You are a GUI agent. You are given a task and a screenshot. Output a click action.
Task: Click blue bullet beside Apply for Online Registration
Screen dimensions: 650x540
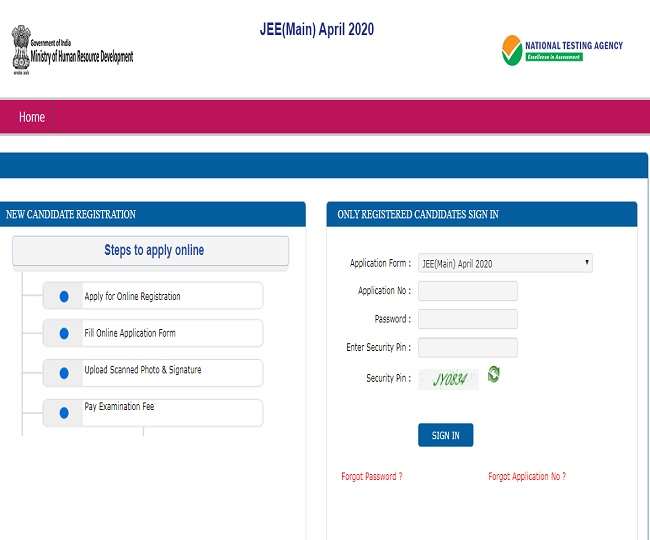tap(64, 297)
